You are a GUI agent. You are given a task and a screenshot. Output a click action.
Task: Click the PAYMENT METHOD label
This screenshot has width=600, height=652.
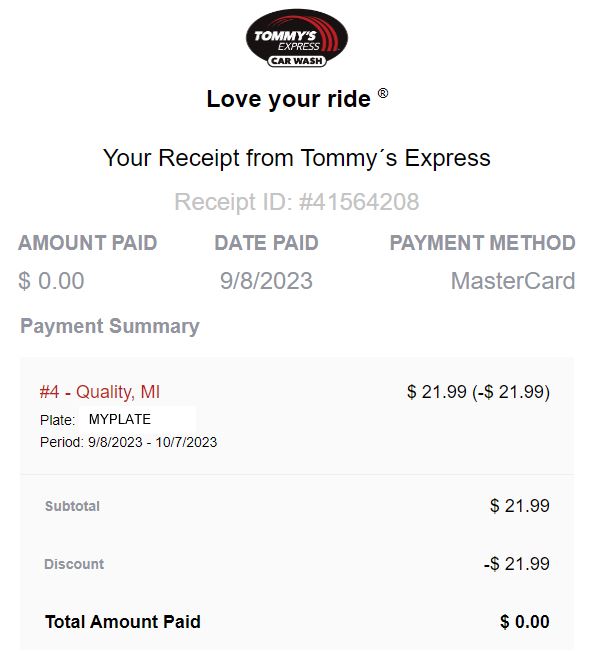[x=482, y=243]
